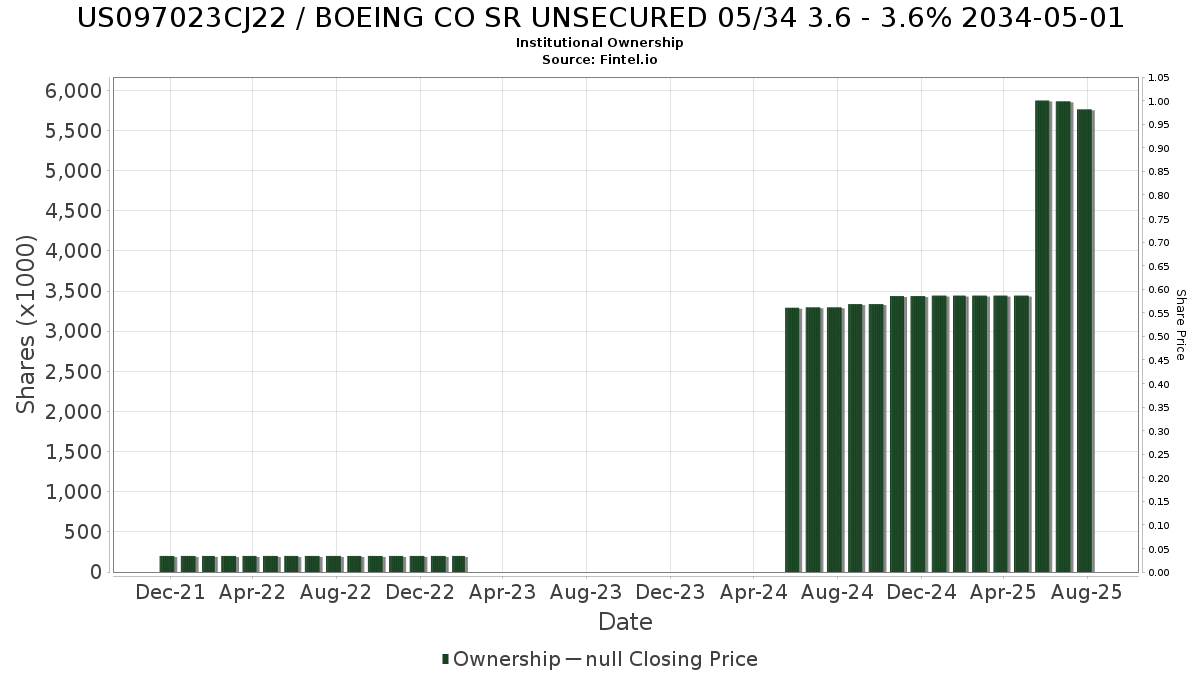Select the tallest ownership bar
Image resolution: width=1200 pixels, height=675 pixels.
[1042, 336]
